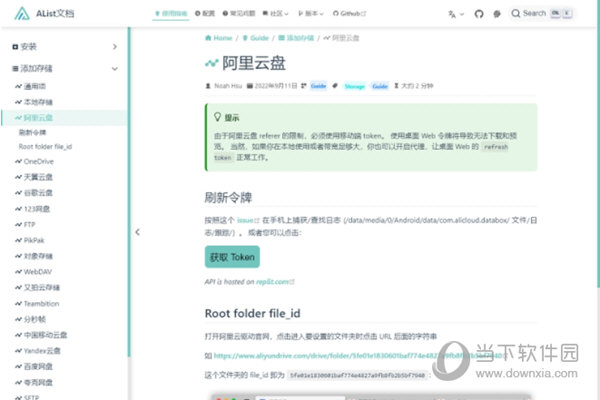
Task: Go to the 配置 nav item
Action: pos(205,13)
